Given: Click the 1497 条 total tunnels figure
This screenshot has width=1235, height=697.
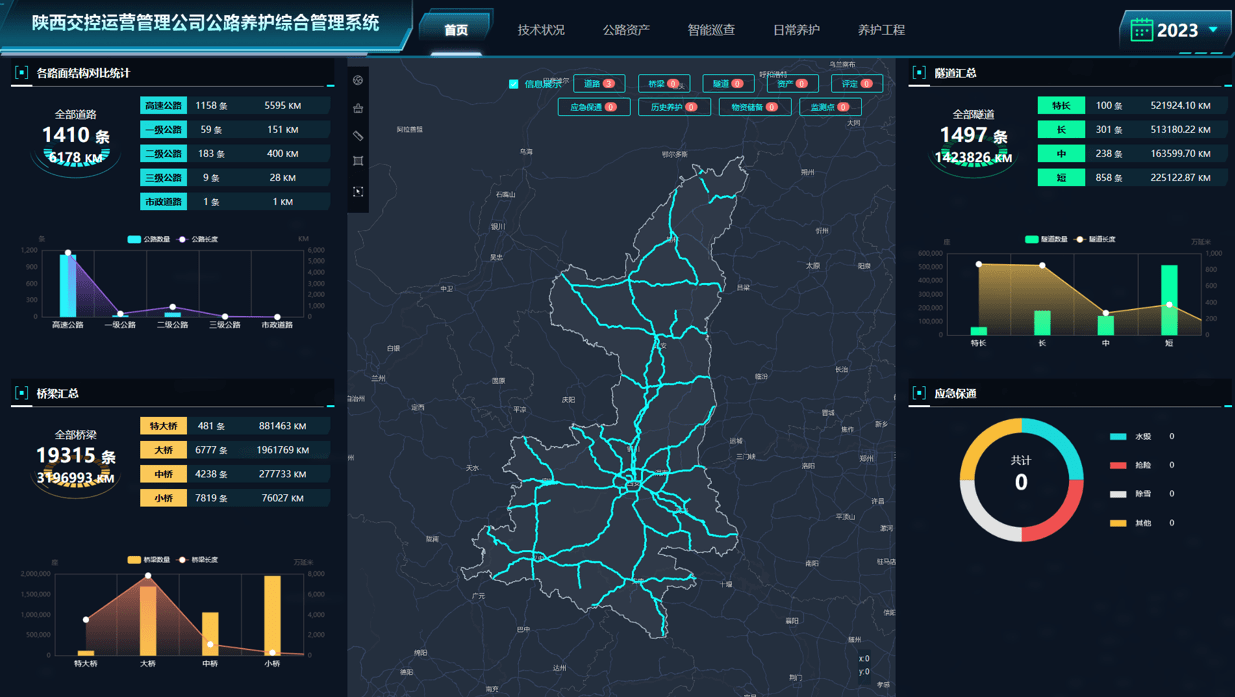Looking at the screenshot, I should (973, 135).
